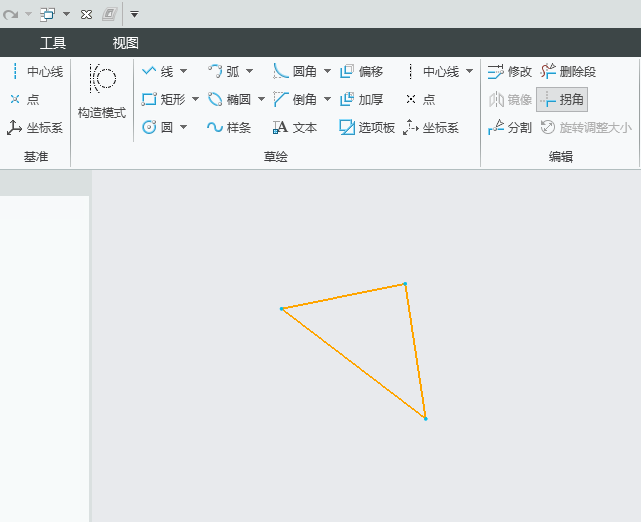Expand the 椭圆 ellipse dropdown arrow
The image size is (641, 522).
[261, 99]
